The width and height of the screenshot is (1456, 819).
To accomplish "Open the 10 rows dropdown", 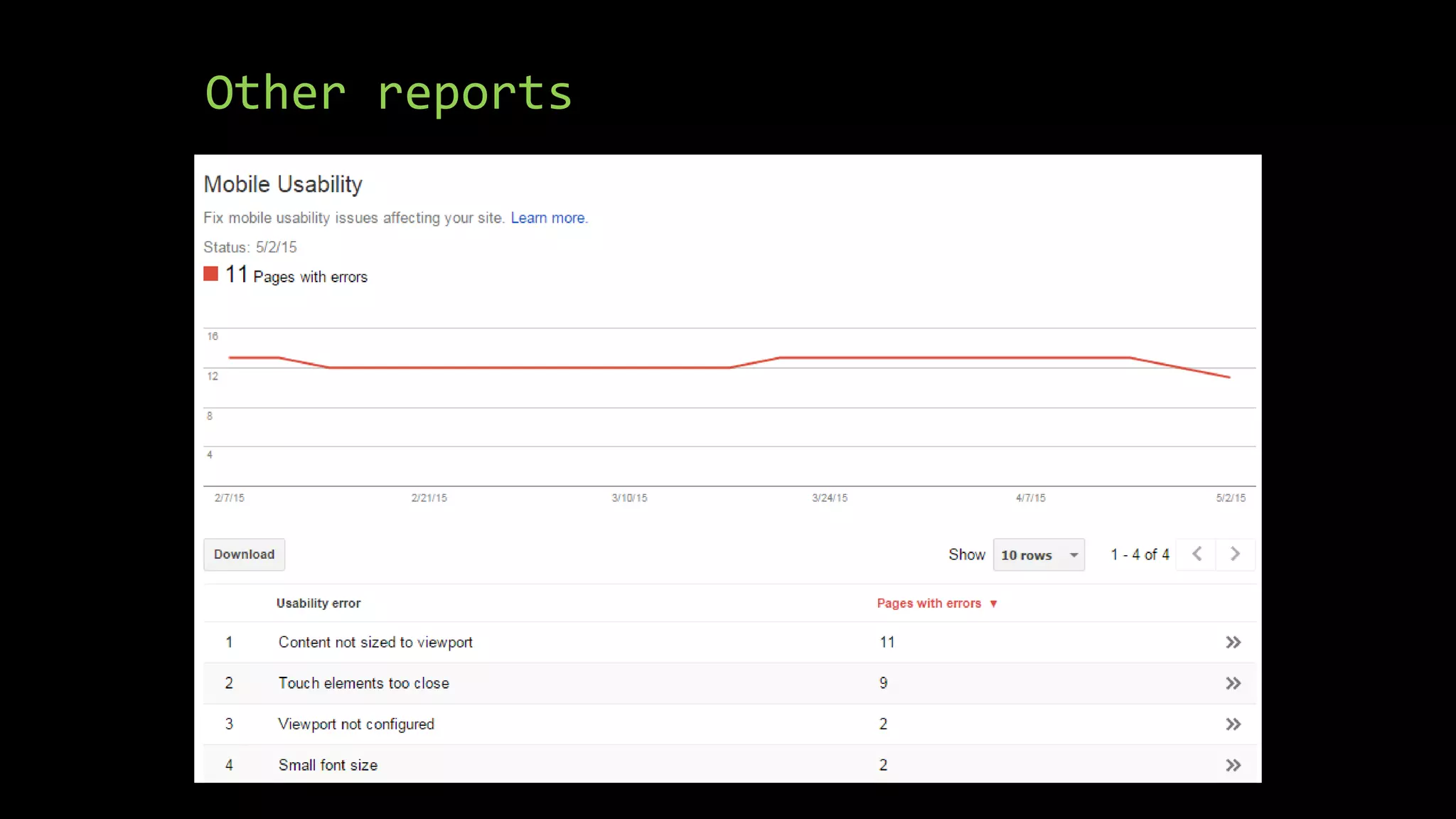I will click(x=1039, y=555).
